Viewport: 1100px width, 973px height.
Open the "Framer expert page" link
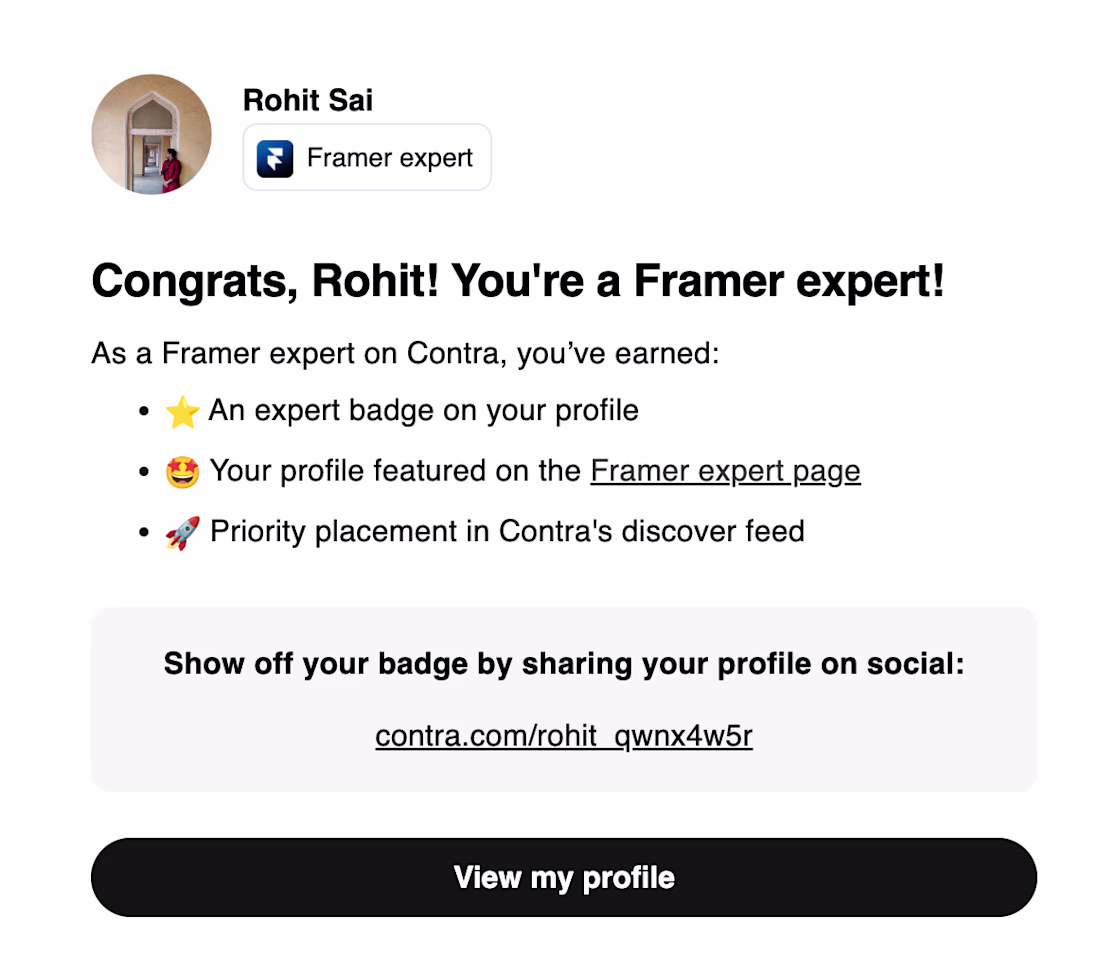[725, 471]
